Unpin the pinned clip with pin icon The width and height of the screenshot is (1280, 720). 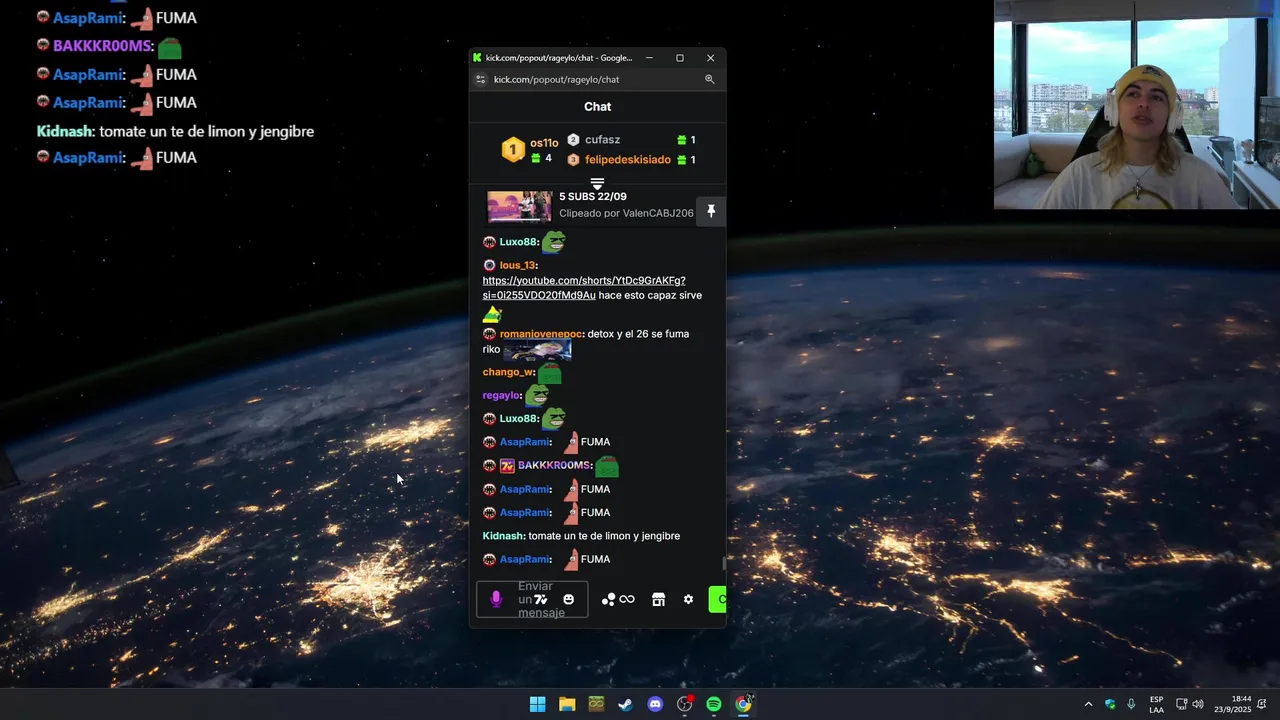pos(711,211)
